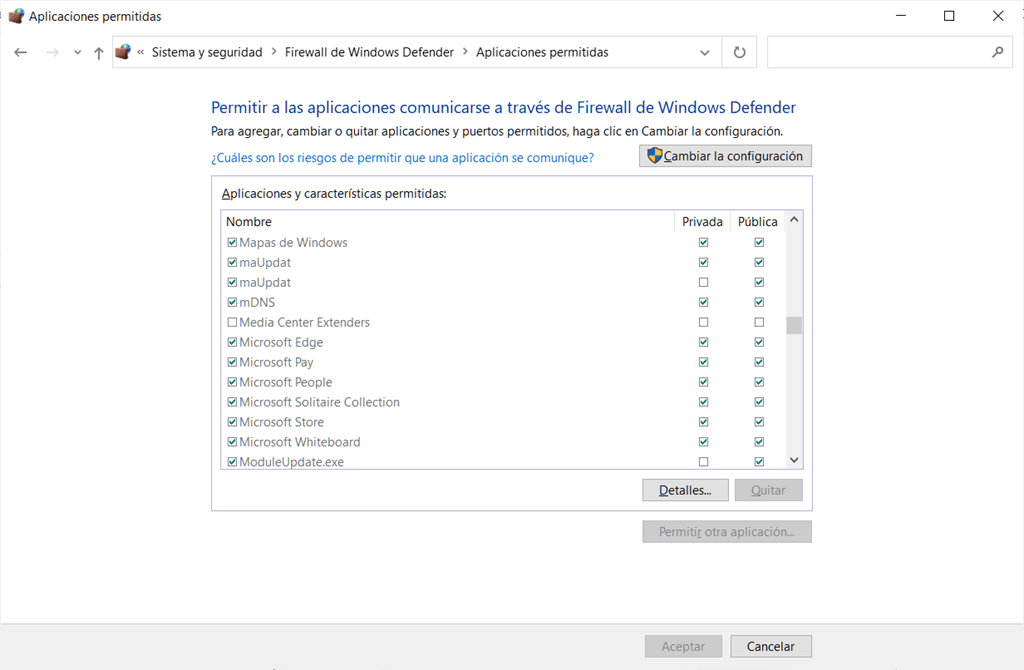Screen dimensions: 1024x670
Task: Go up one level arrow
Action: coord(99,53)
